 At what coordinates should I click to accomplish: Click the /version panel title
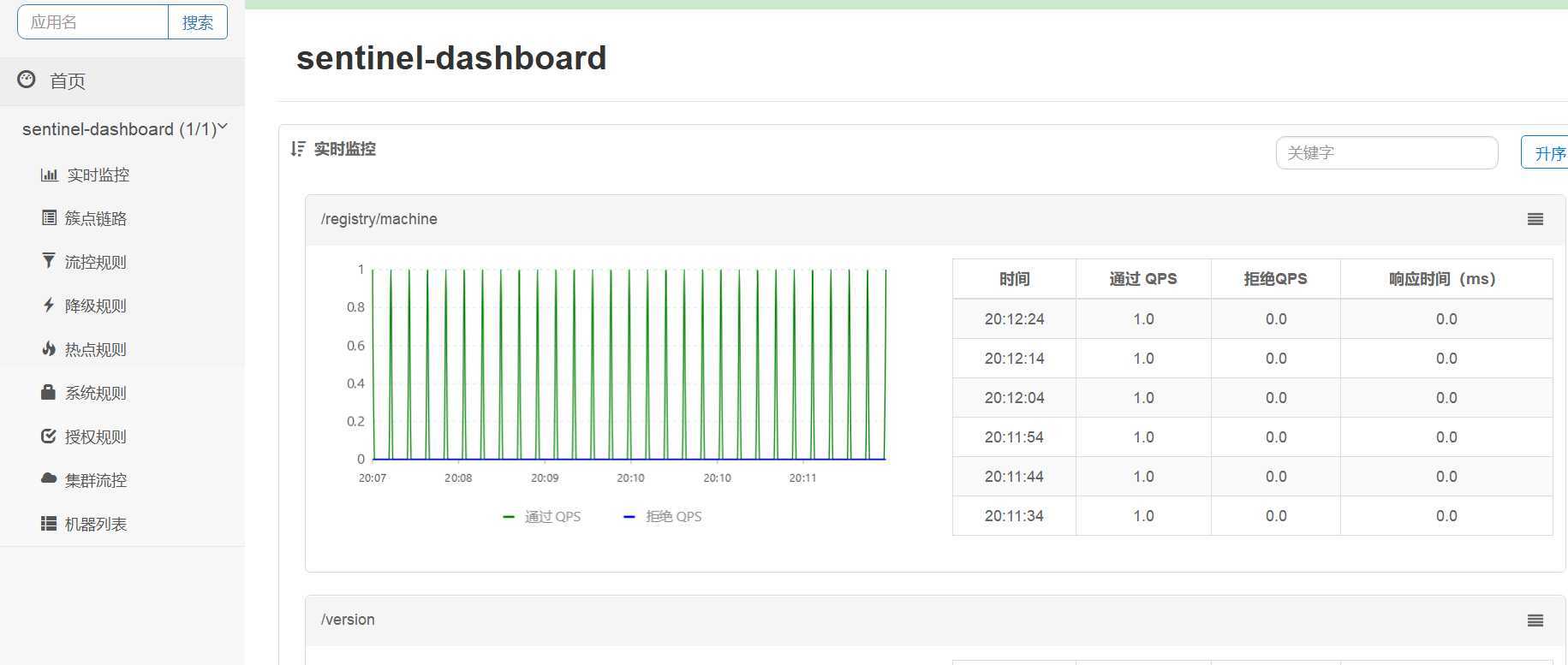click(348, 620)
